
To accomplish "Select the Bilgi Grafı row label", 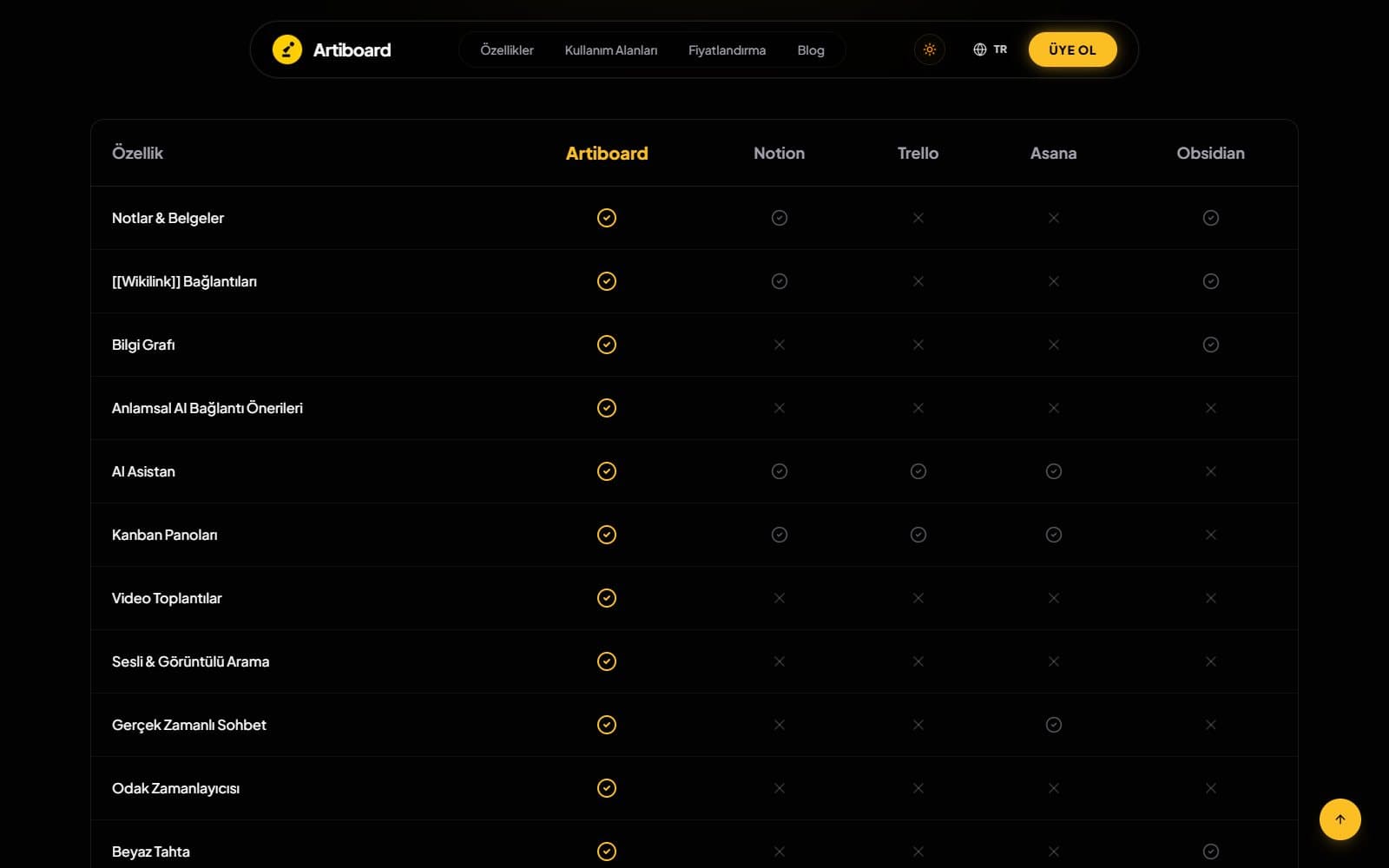I will click(x=143, y=345).
